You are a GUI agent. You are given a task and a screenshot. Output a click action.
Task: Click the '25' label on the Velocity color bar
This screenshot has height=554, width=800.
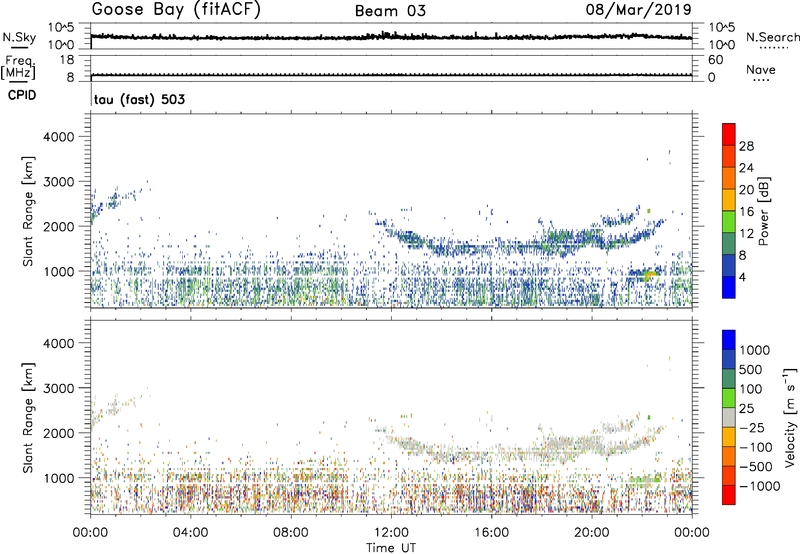[x=746, y=409]
